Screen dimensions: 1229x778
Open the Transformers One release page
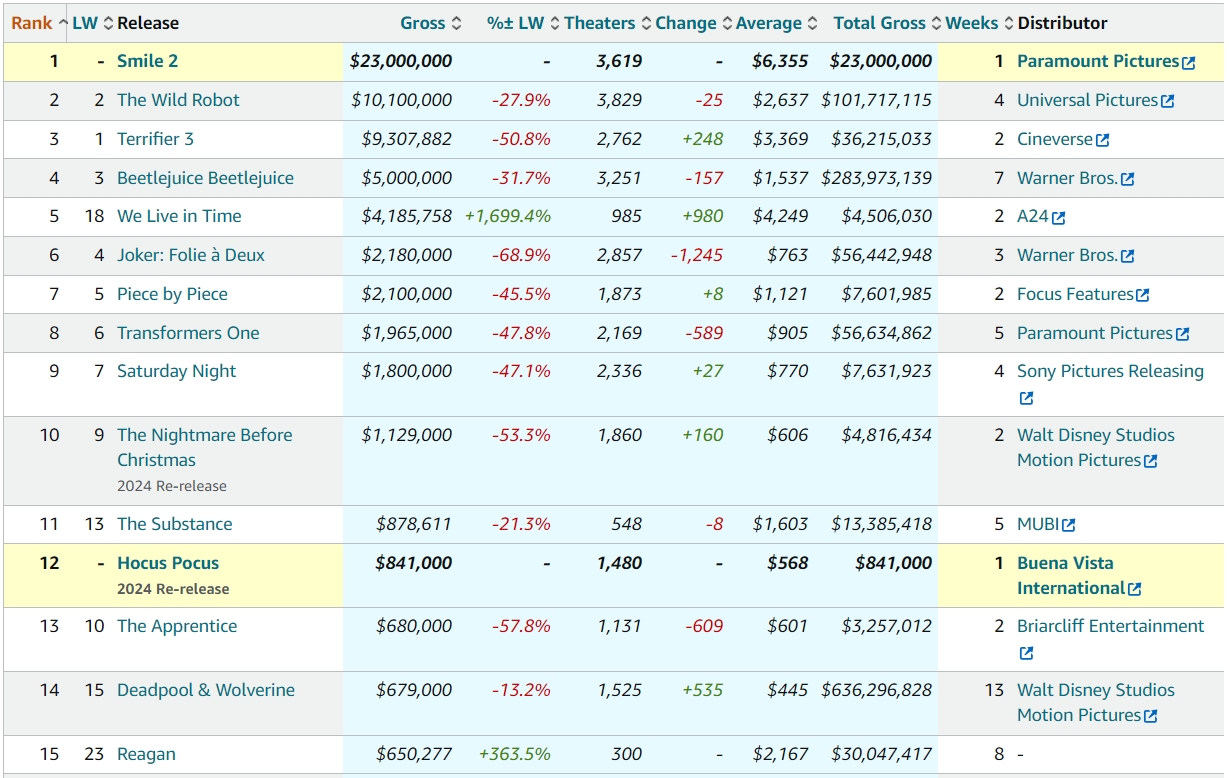[188, 333]
